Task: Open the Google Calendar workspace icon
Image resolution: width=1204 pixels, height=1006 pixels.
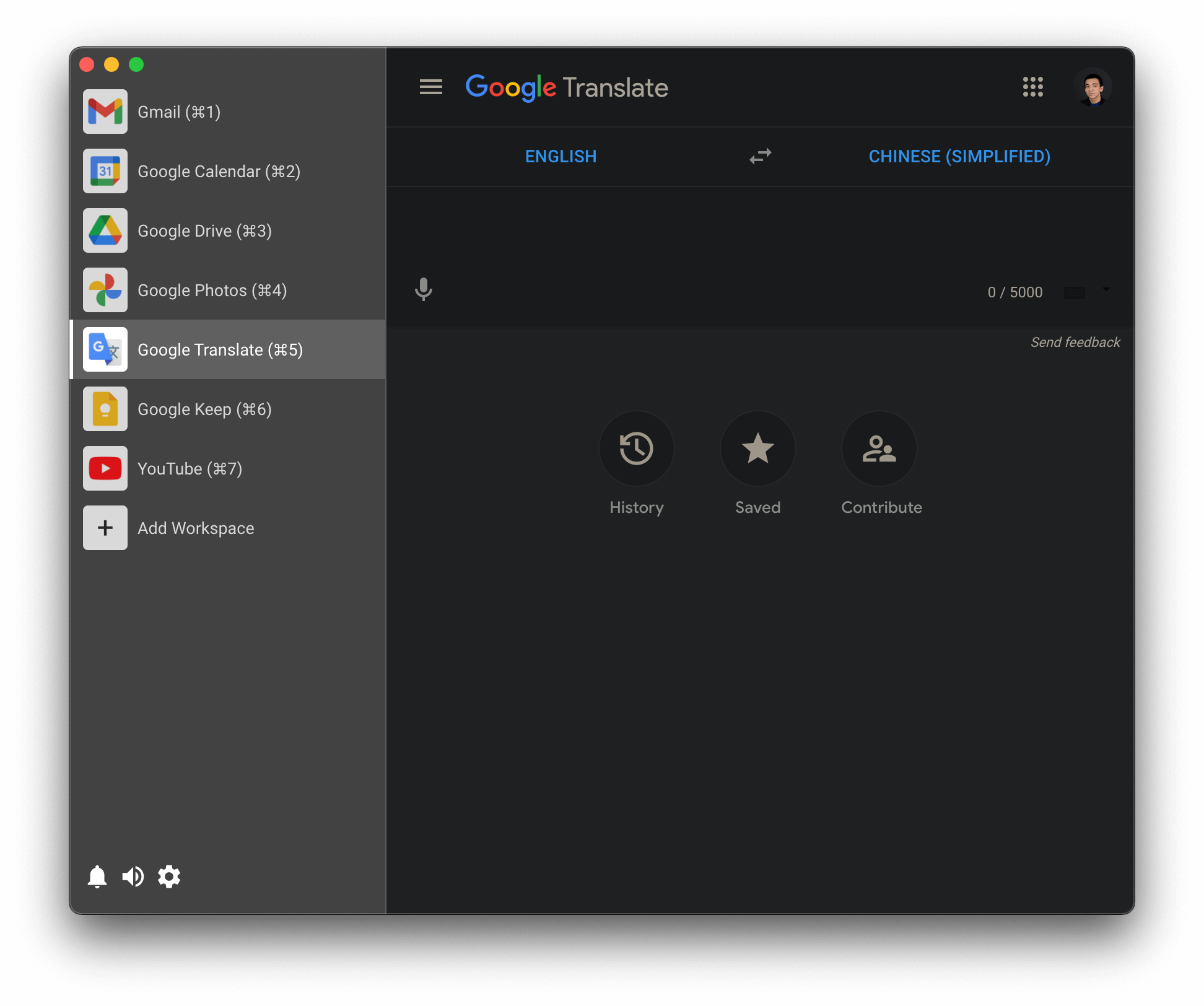Action: coord(105,171)
